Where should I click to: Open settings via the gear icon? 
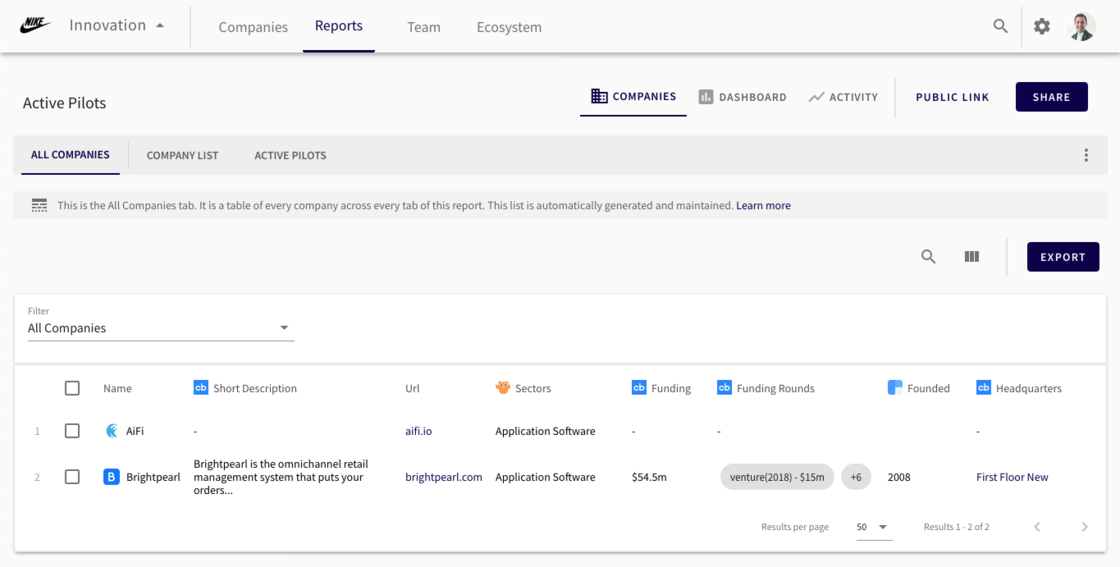click(1042, 26)
